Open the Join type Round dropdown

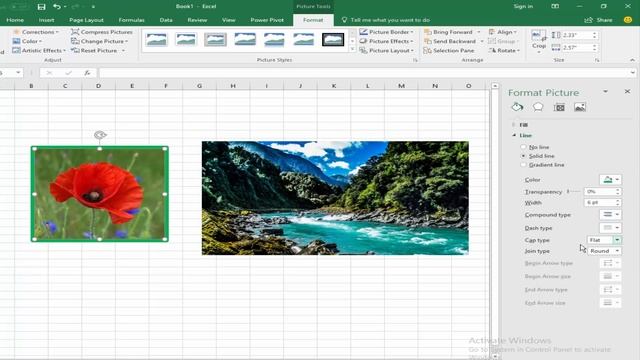pyautogui.click(x=617, y=251)
